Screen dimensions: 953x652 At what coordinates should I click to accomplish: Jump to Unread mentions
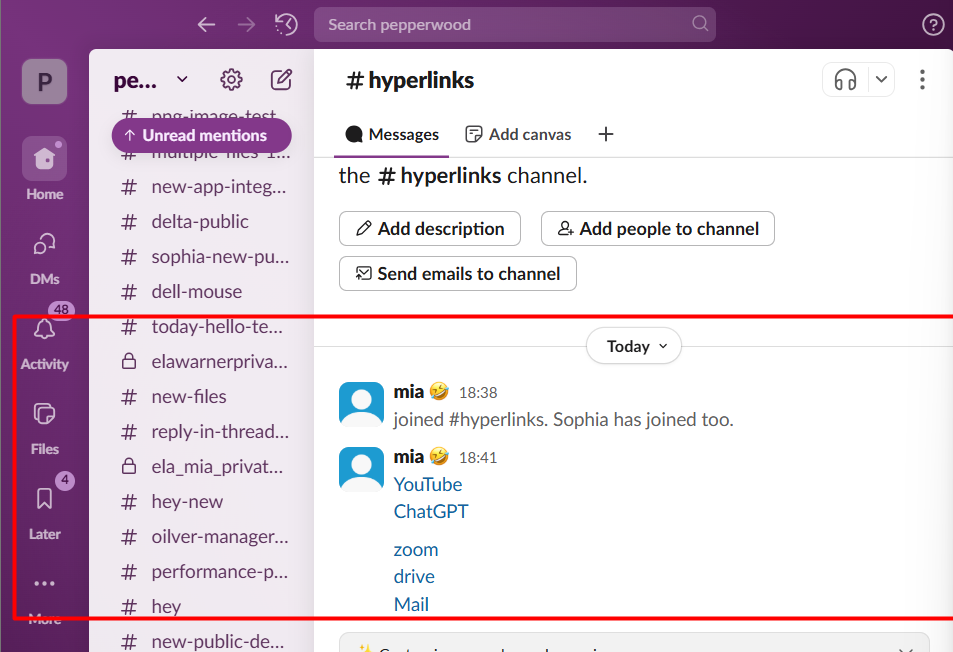point(201,135)
